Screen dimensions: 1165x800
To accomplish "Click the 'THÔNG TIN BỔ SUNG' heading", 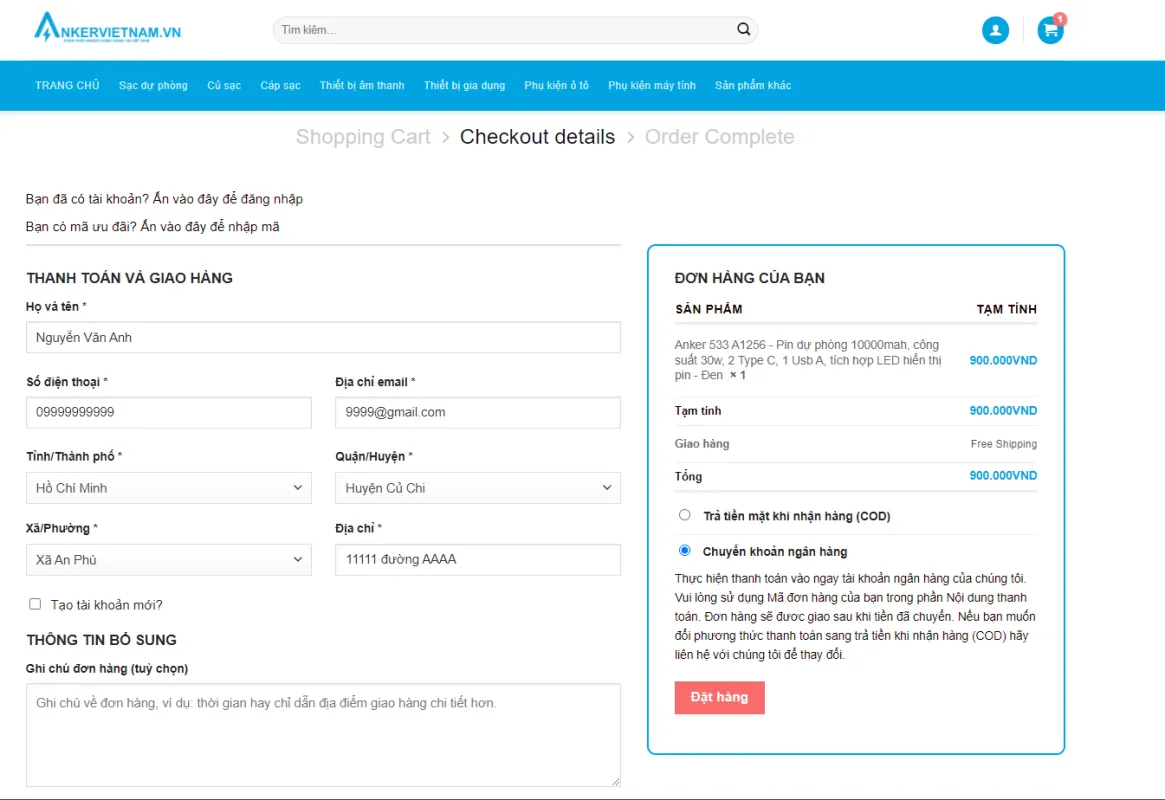I will click(x=101, y=640).
